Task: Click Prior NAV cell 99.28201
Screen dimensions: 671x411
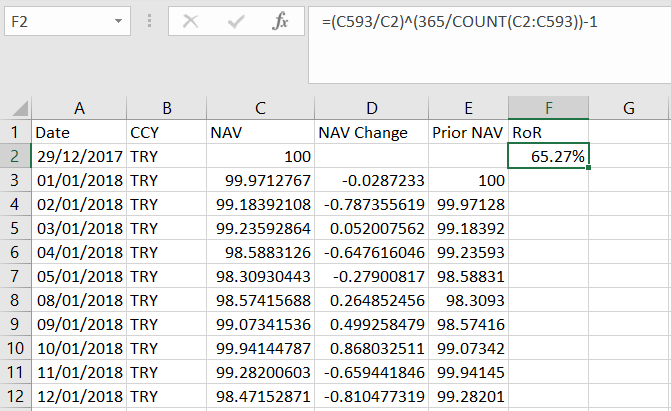Action: click(x=468, y=396)
